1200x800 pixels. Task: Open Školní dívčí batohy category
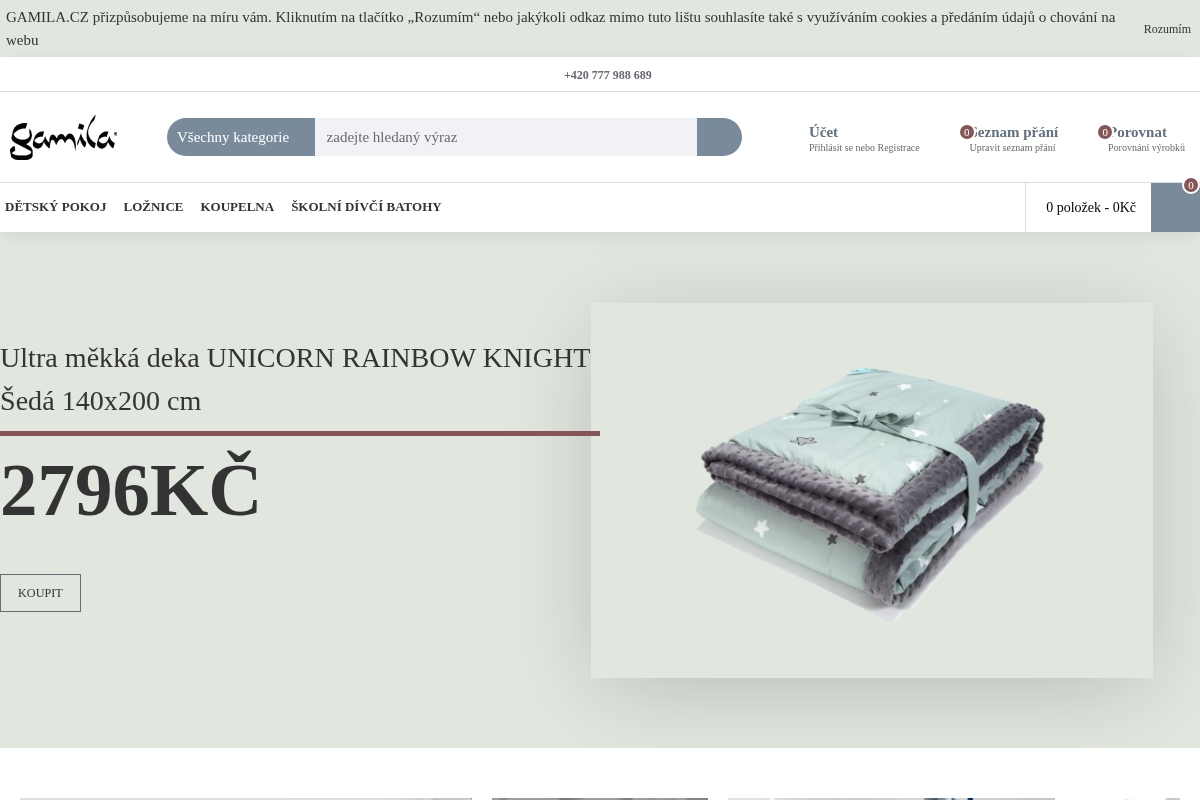click(366, 207)
